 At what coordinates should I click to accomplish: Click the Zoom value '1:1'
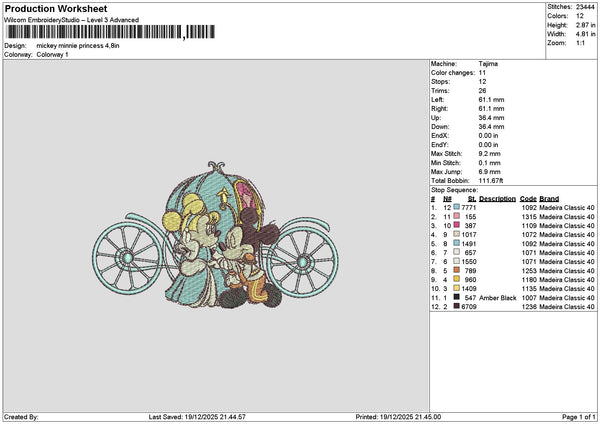pos(580,43)
